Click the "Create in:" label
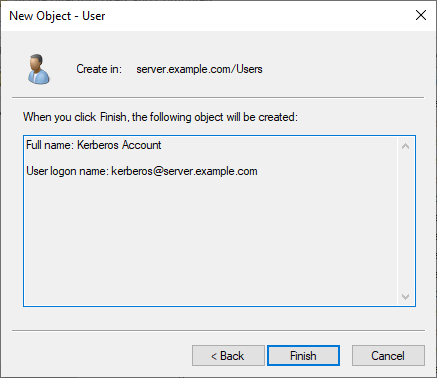This screenshot has width=437, height=378. pyautogui.click(x=99, y=69)
